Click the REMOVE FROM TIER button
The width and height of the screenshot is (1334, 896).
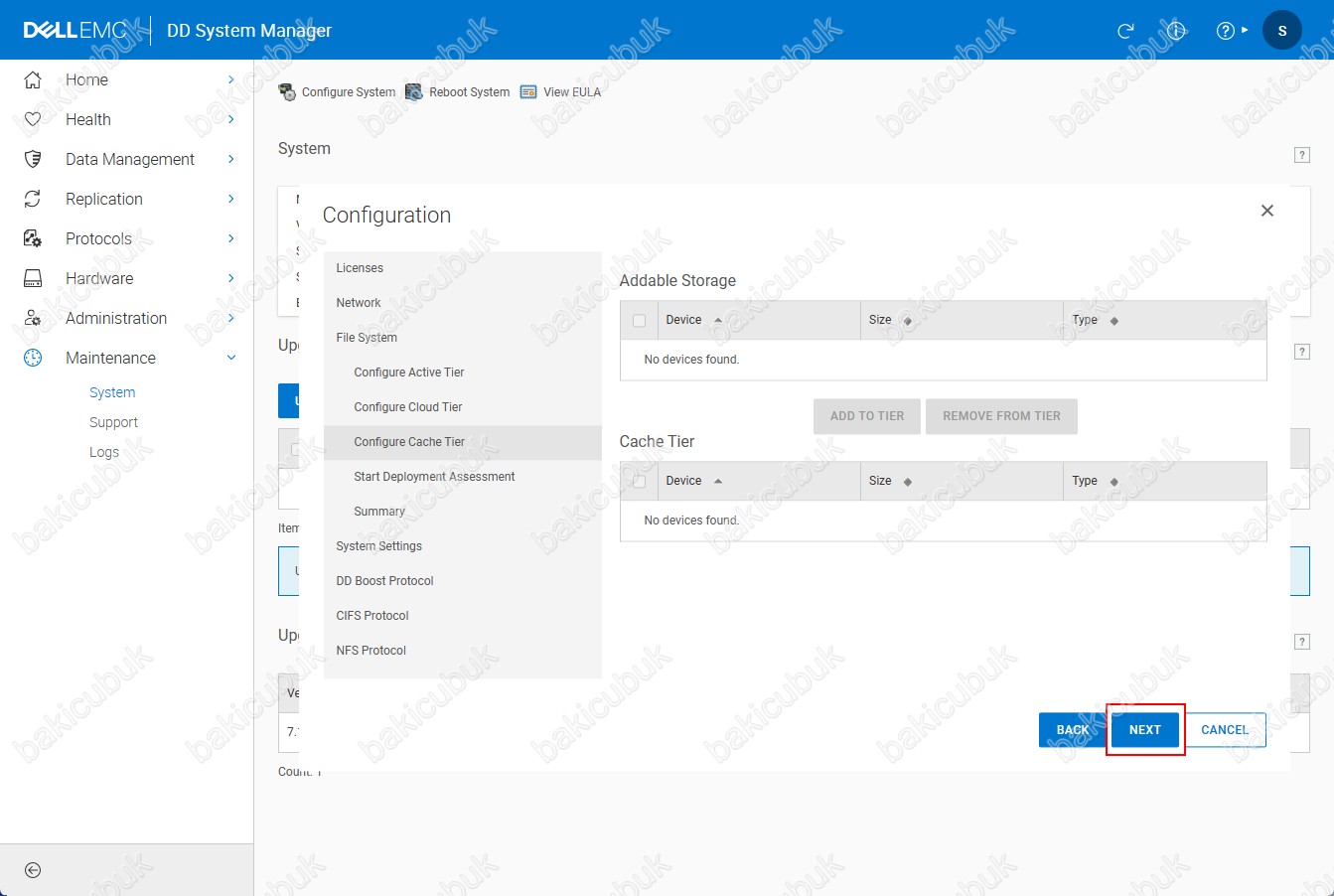pyautogui.click(x=1001, y=416)
